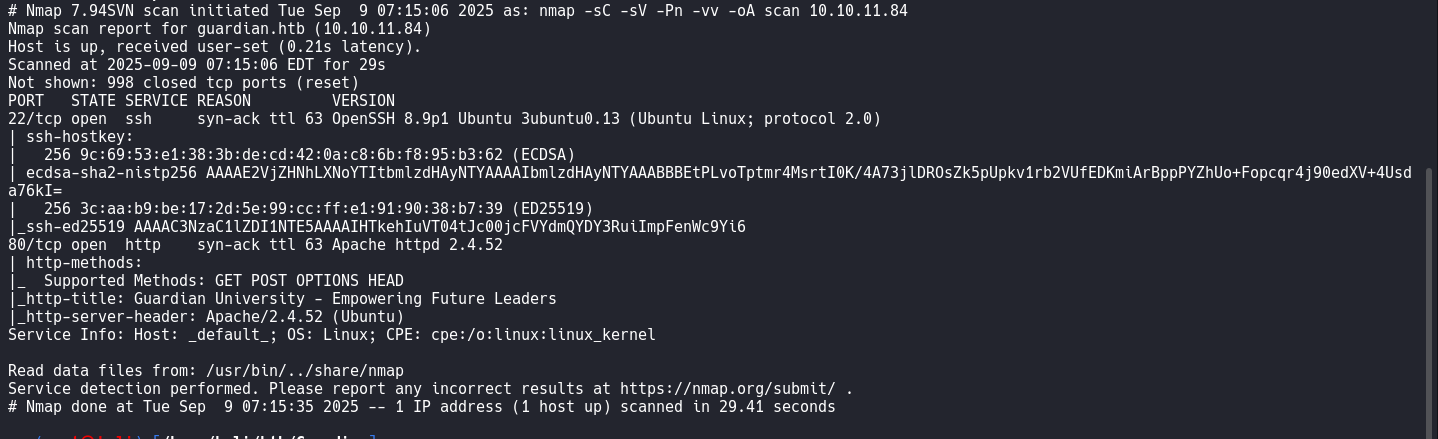The width and height of the screenshot is (1438, 439).
Task: Click the terminal scrollbar thumb
Action: tap(1432, 300)
